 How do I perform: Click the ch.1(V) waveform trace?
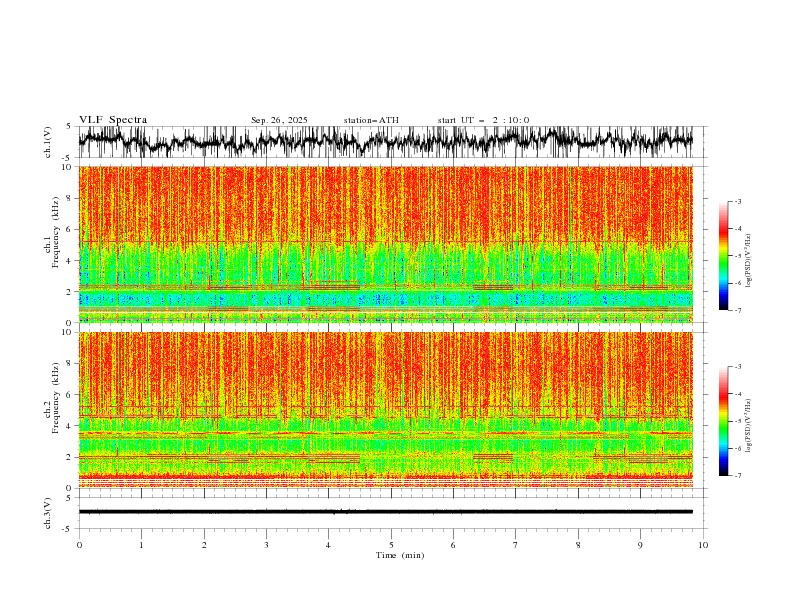pos(385,142)
